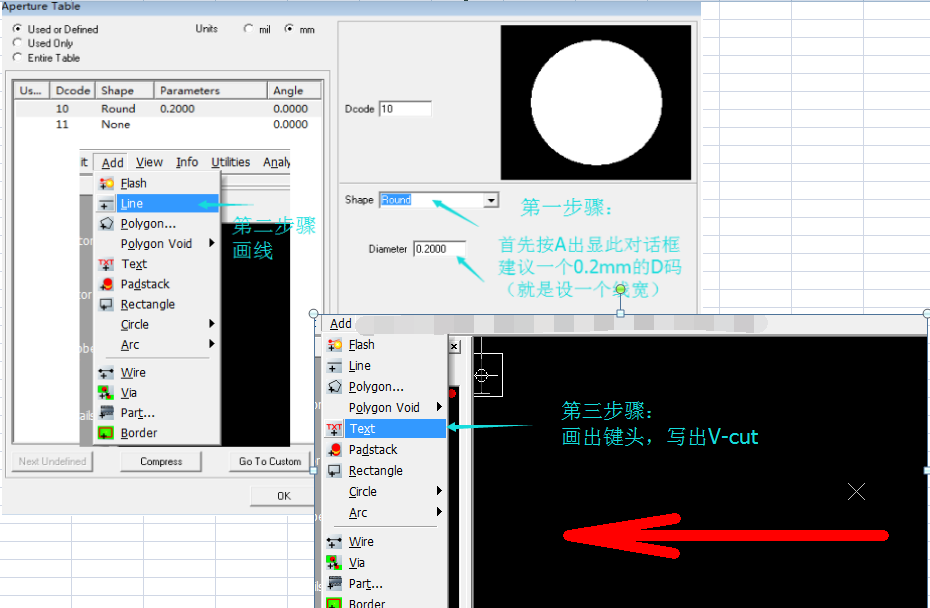Switch units to mil

point(249,29)
